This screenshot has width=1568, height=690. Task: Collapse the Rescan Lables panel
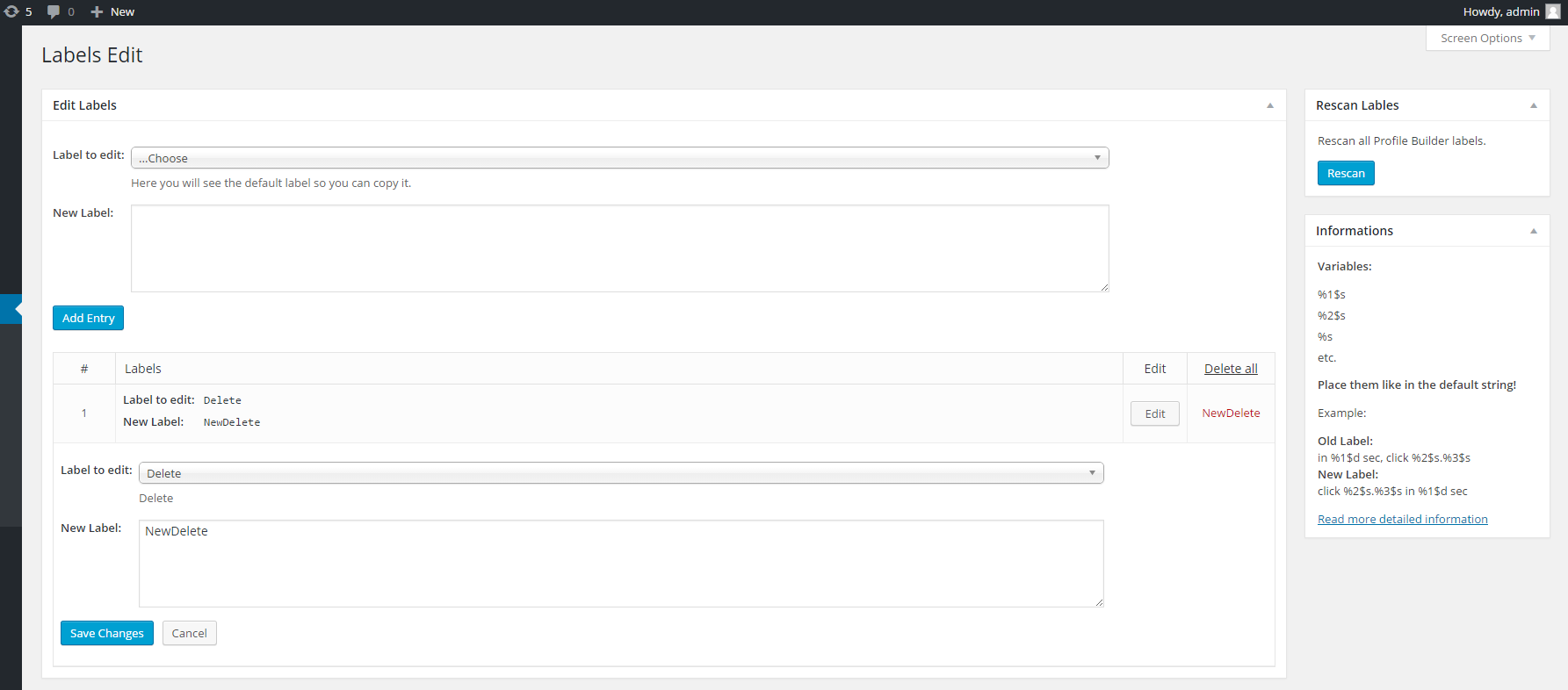pyautogui.click(x=1533, y=105)
